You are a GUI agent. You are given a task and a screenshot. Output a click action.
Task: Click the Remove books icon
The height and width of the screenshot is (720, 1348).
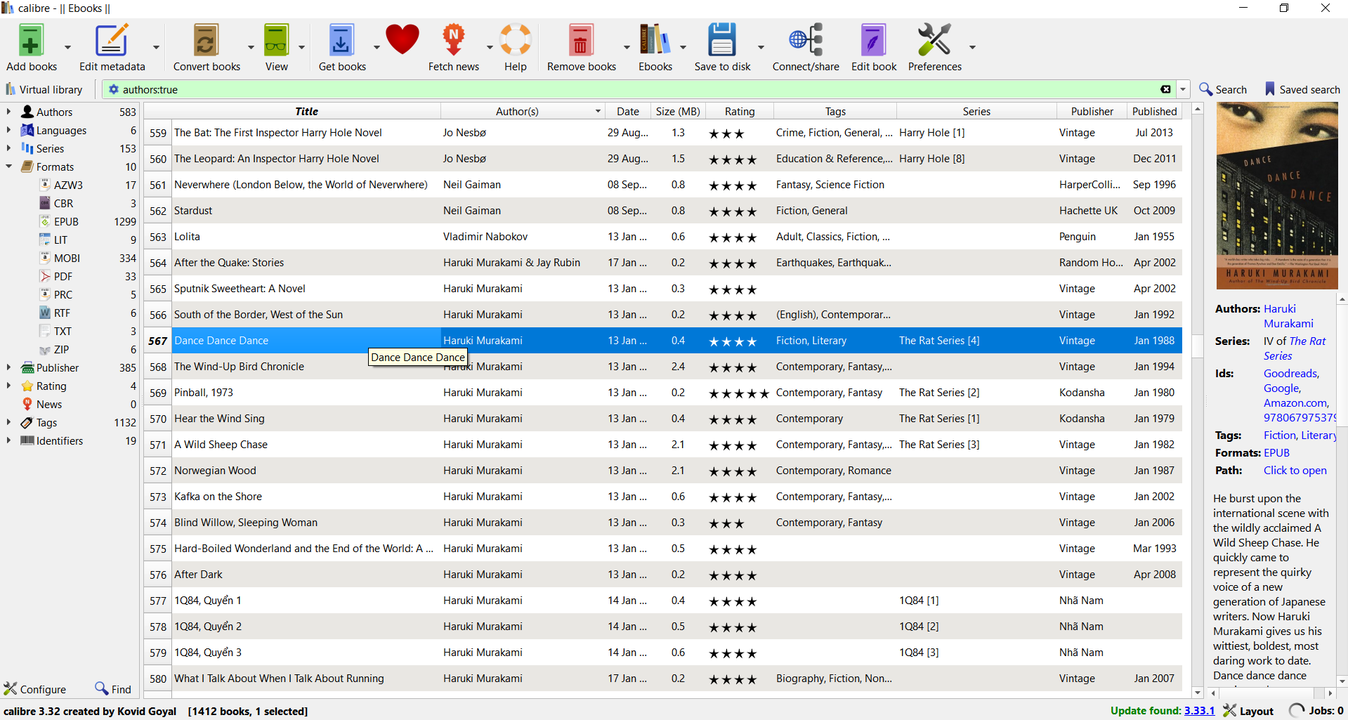[581, 41]
